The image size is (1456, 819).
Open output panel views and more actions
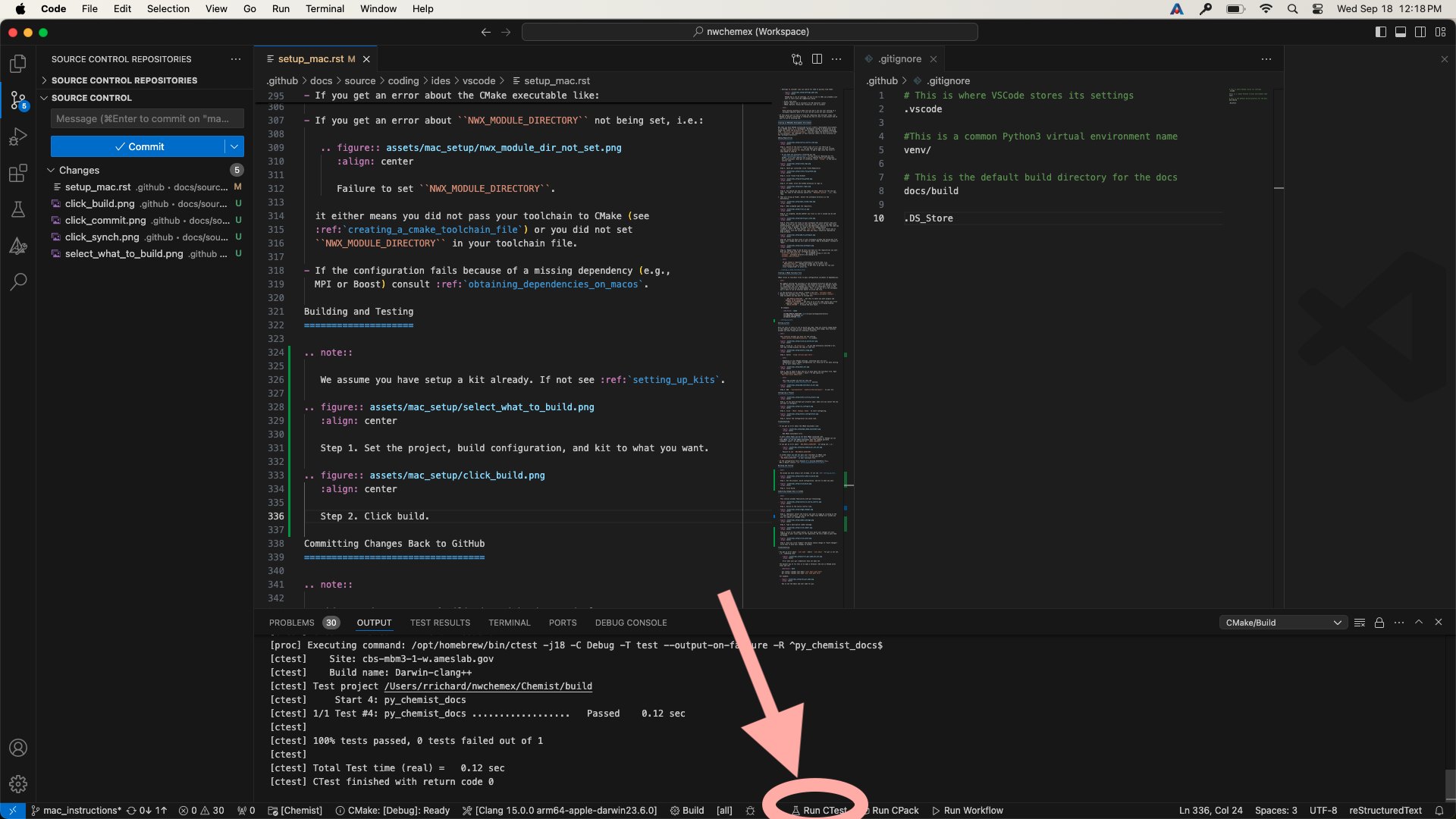click(x=1399, y=623)
